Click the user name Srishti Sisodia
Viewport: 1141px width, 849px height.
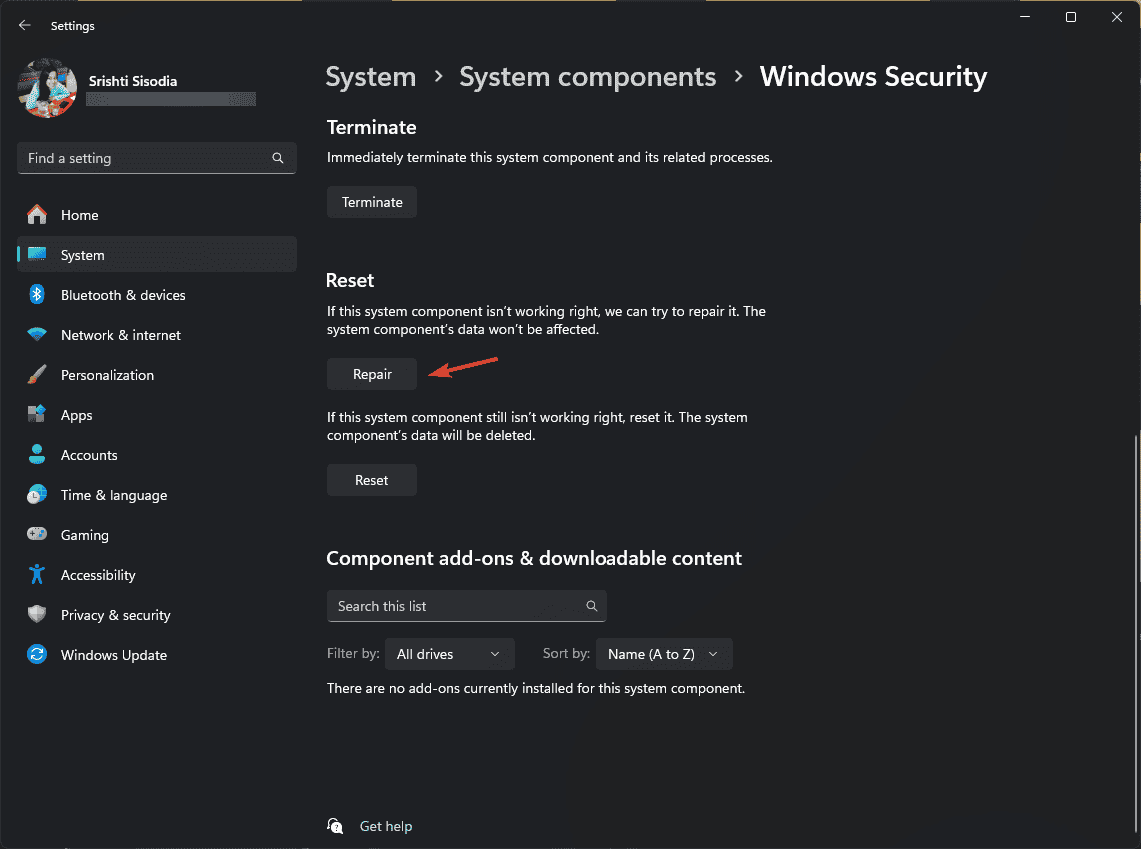click(132, 81)
